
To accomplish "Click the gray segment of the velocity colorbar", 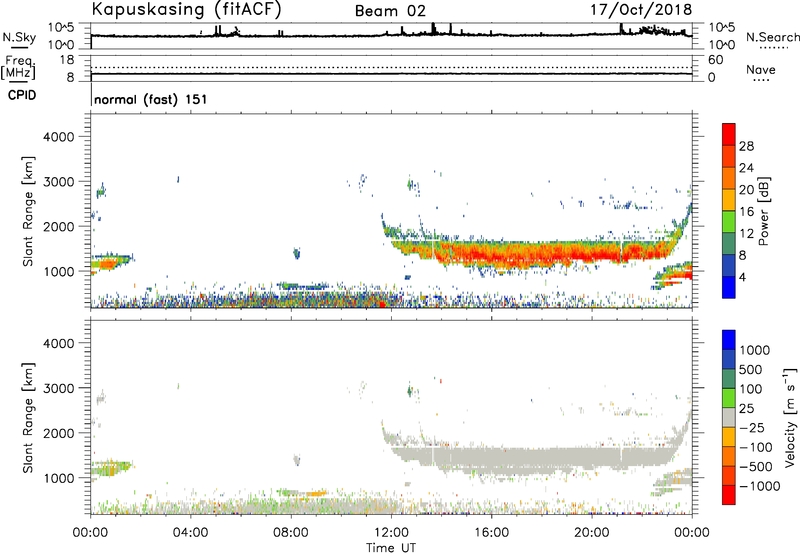I will tap(729, 417).
